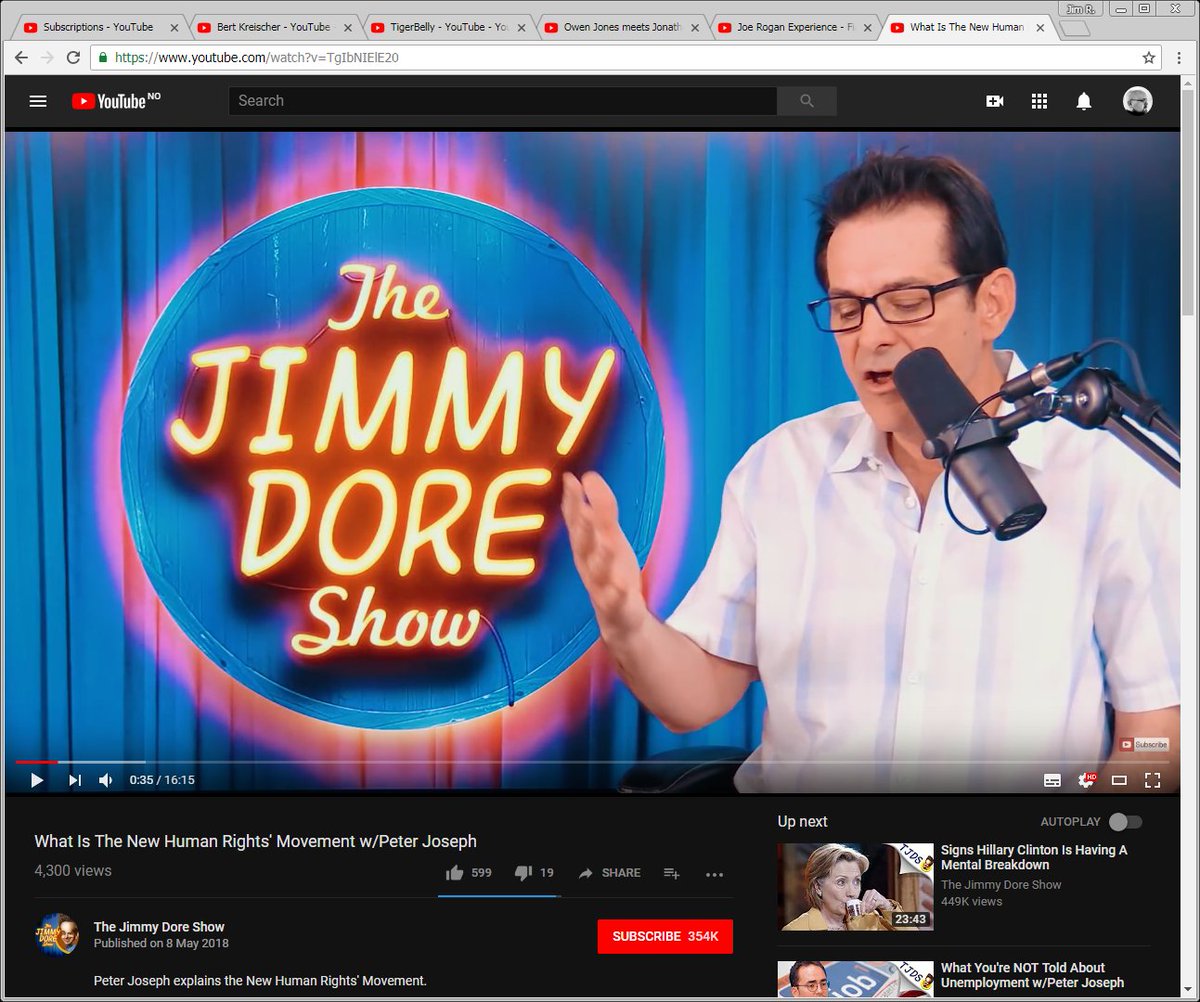Open the Chrome three-dot menu
The image size is (1200, 1002).
tap(1177, 57)
